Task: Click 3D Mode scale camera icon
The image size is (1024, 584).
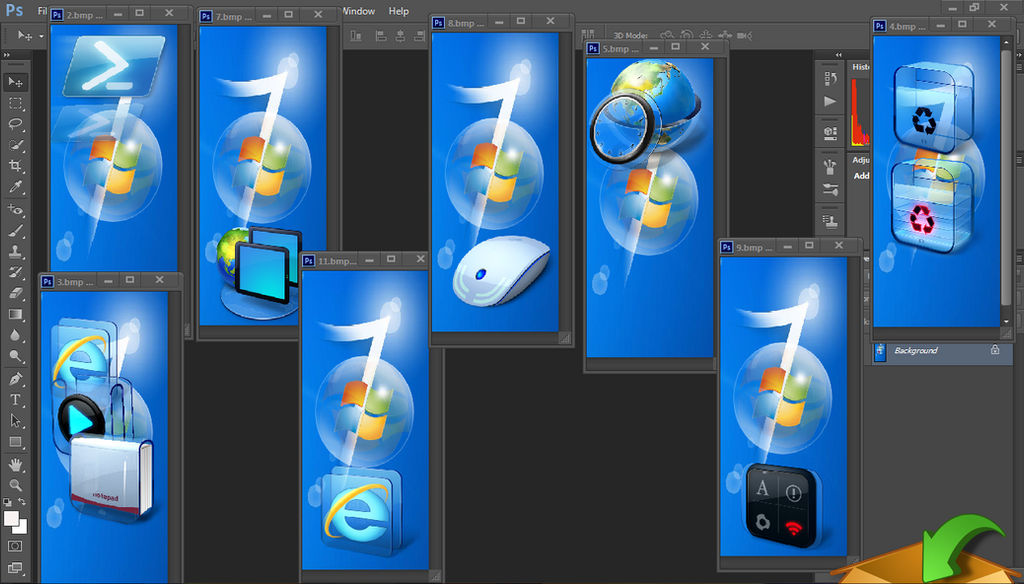Action: coord(744,35)
